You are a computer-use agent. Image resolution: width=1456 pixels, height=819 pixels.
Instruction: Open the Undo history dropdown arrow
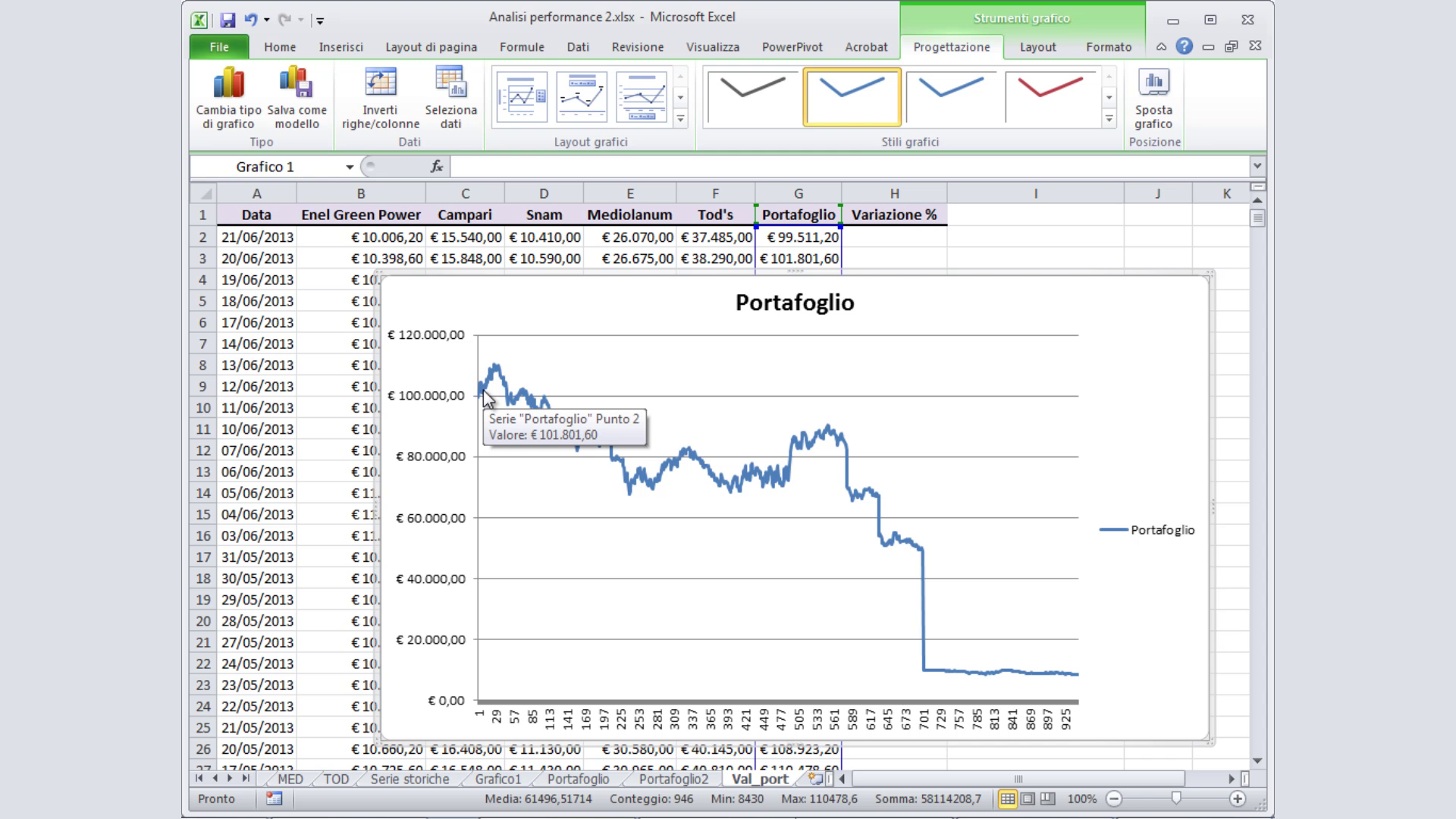266,20
